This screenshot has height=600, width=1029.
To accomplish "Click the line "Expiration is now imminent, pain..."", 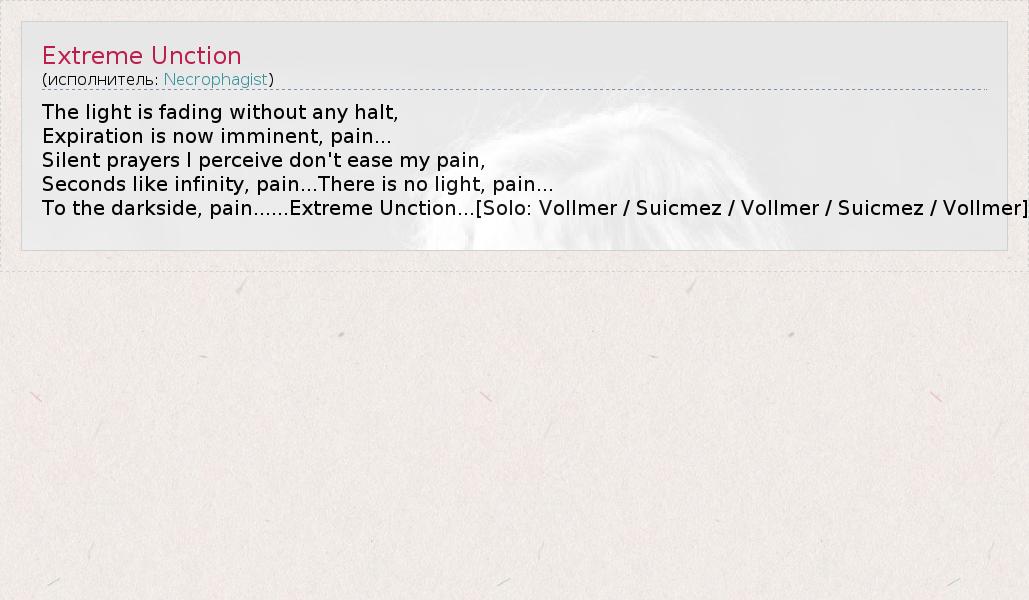I will (217, 137).
